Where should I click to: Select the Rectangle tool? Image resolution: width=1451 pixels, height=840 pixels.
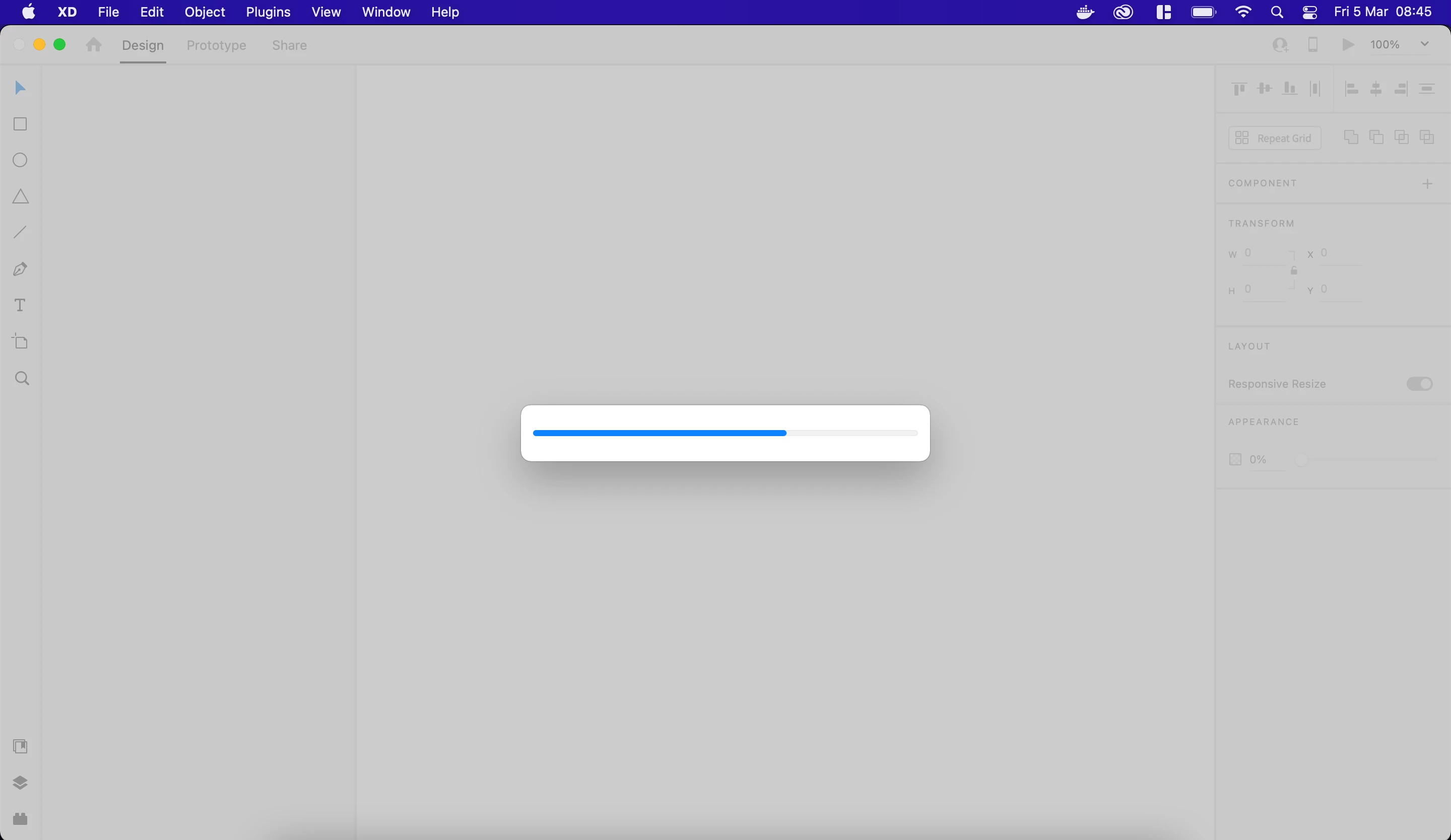coord(20,124)
